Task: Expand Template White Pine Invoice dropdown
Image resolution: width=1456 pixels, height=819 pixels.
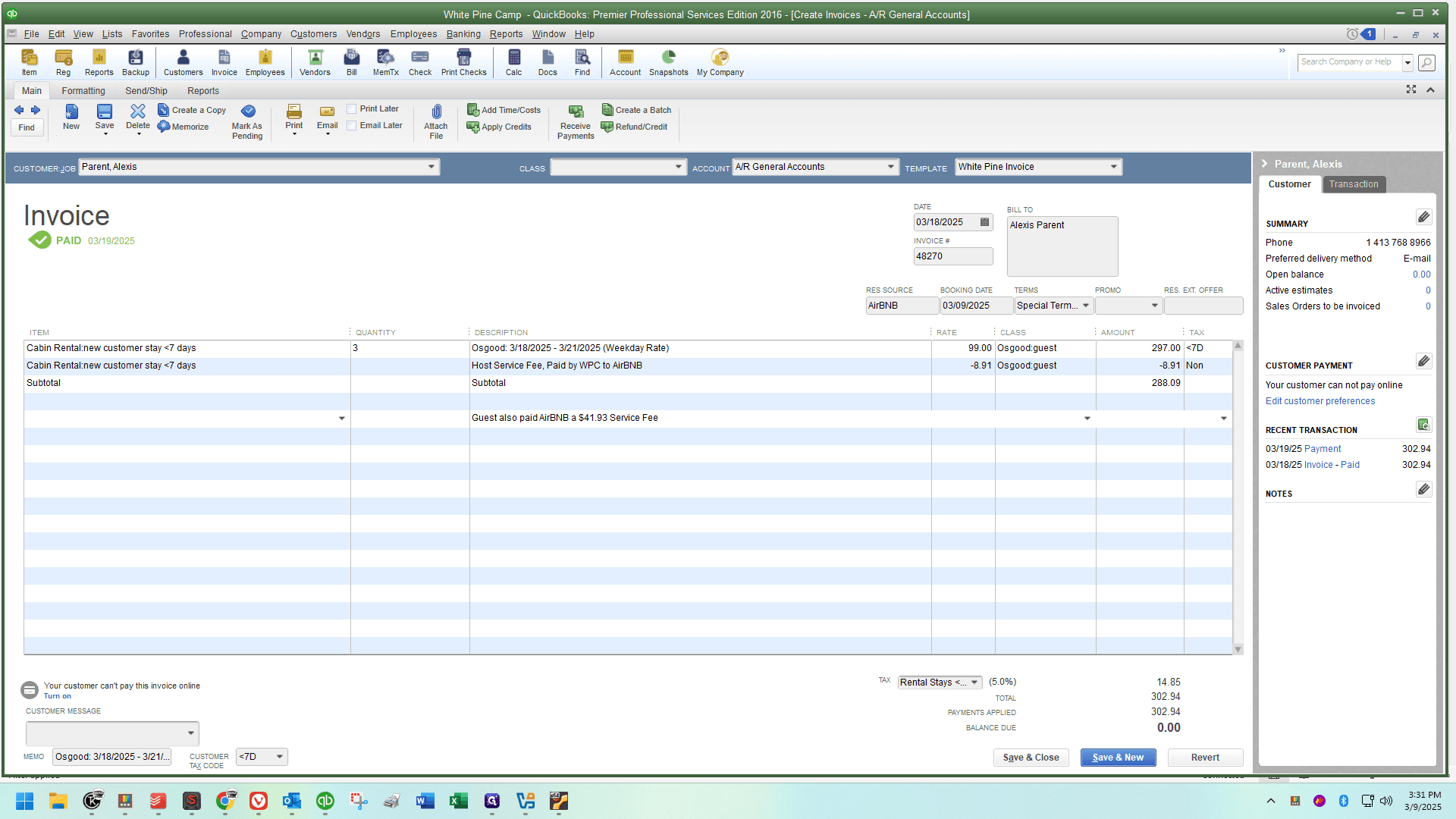Action: 1114,167
